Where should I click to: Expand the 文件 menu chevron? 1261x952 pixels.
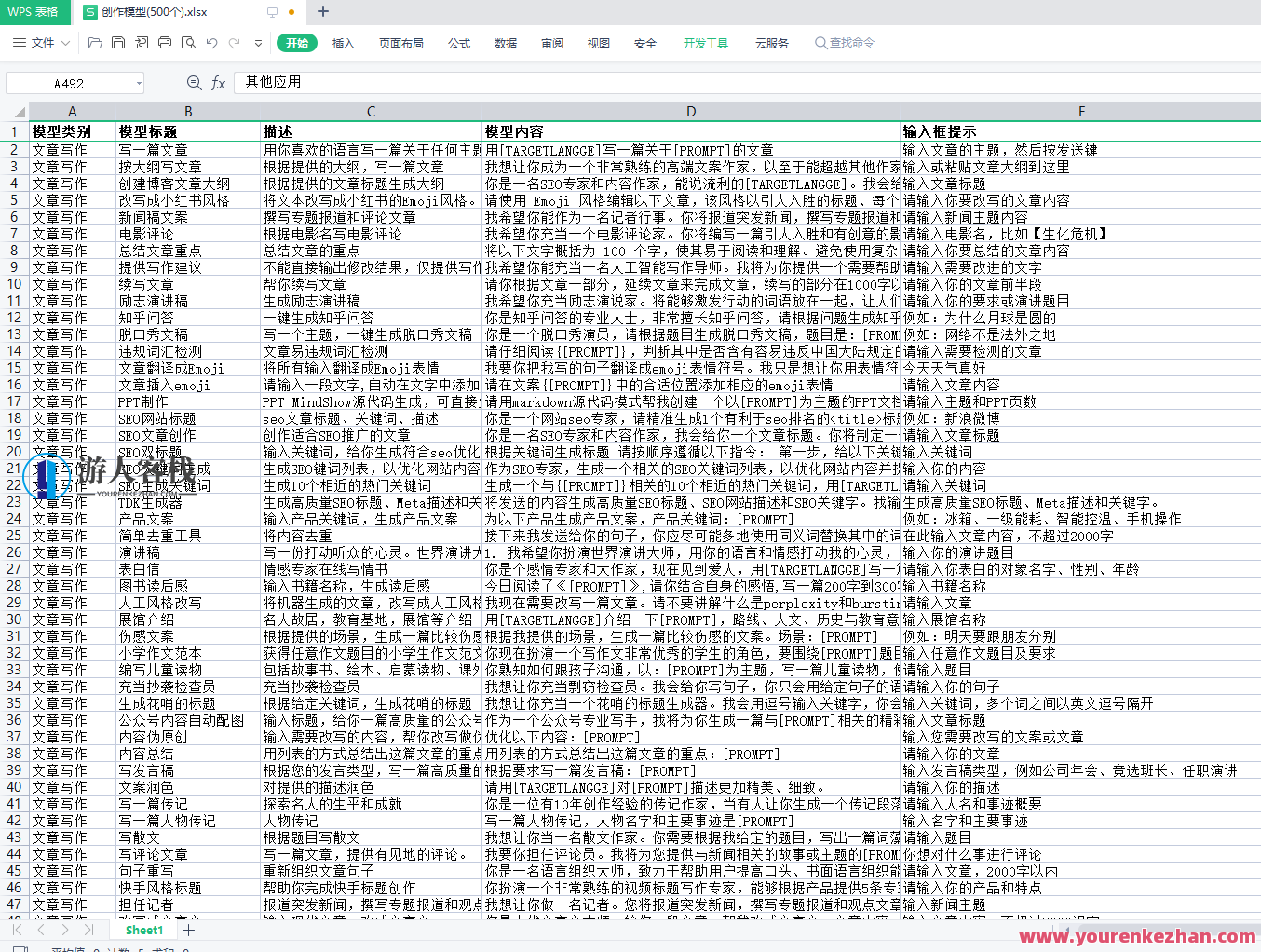(64, 43)
